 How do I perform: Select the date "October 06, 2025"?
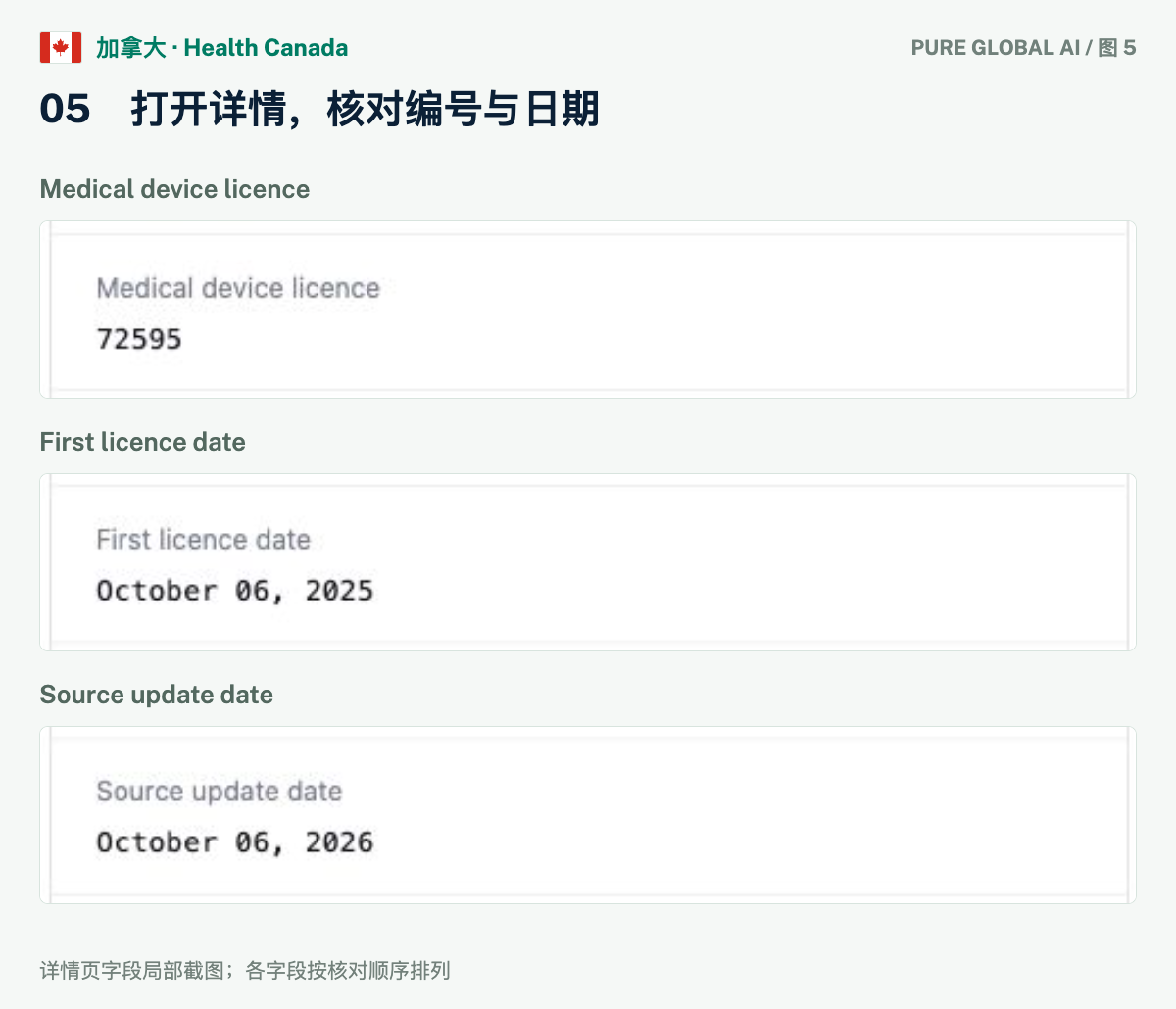tap(235, 591)
